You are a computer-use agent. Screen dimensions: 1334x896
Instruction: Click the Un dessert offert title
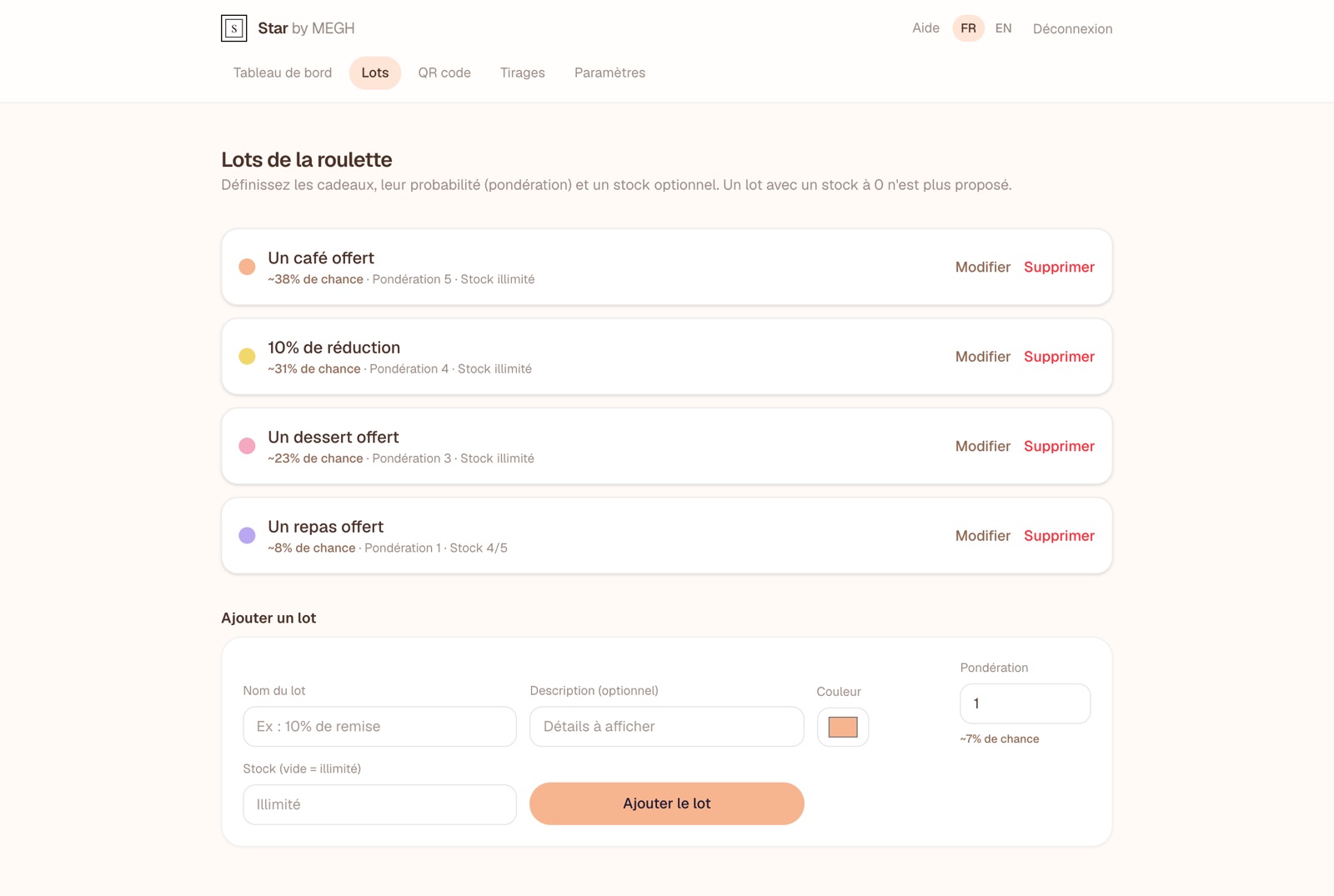pos(333,438)
